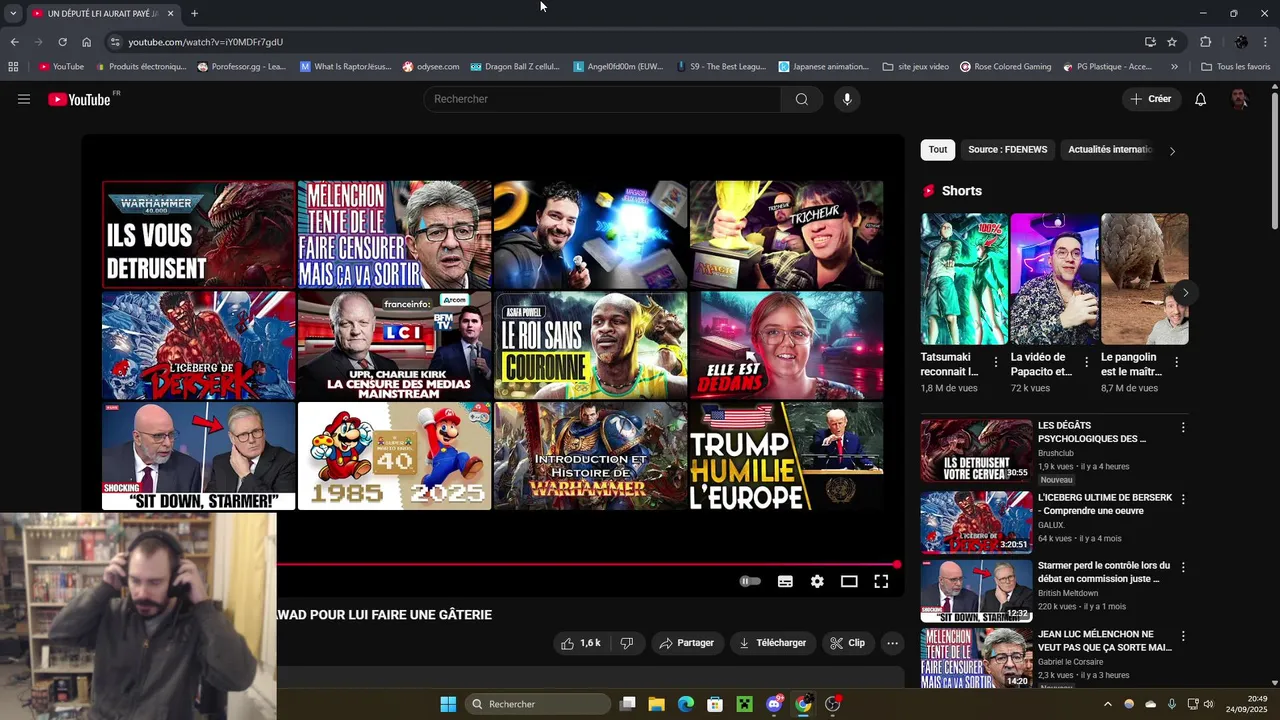The height and width of the screenshot is (720, 1280).
Task: Open the Chrome three-dot menu
Action: coord(1266,42)
